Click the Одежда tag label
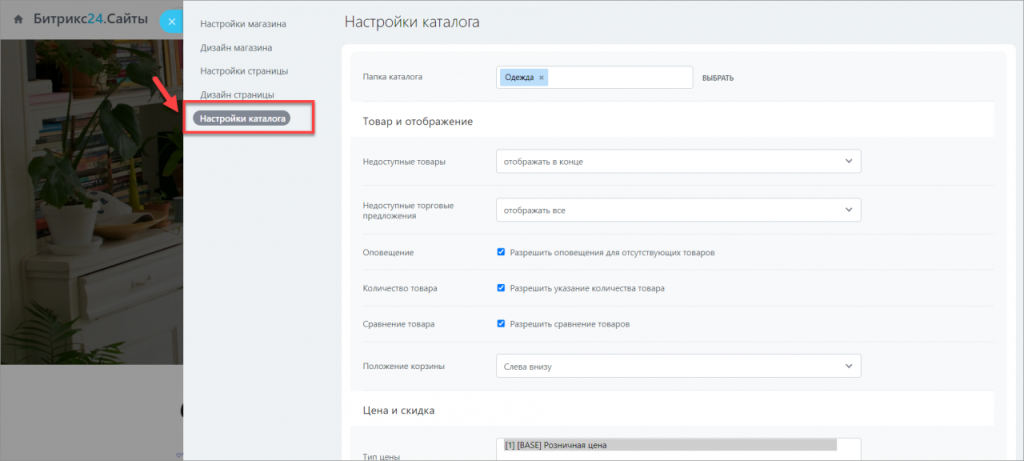Viewport: 1024px width, 461px height. tap(519, 78)
